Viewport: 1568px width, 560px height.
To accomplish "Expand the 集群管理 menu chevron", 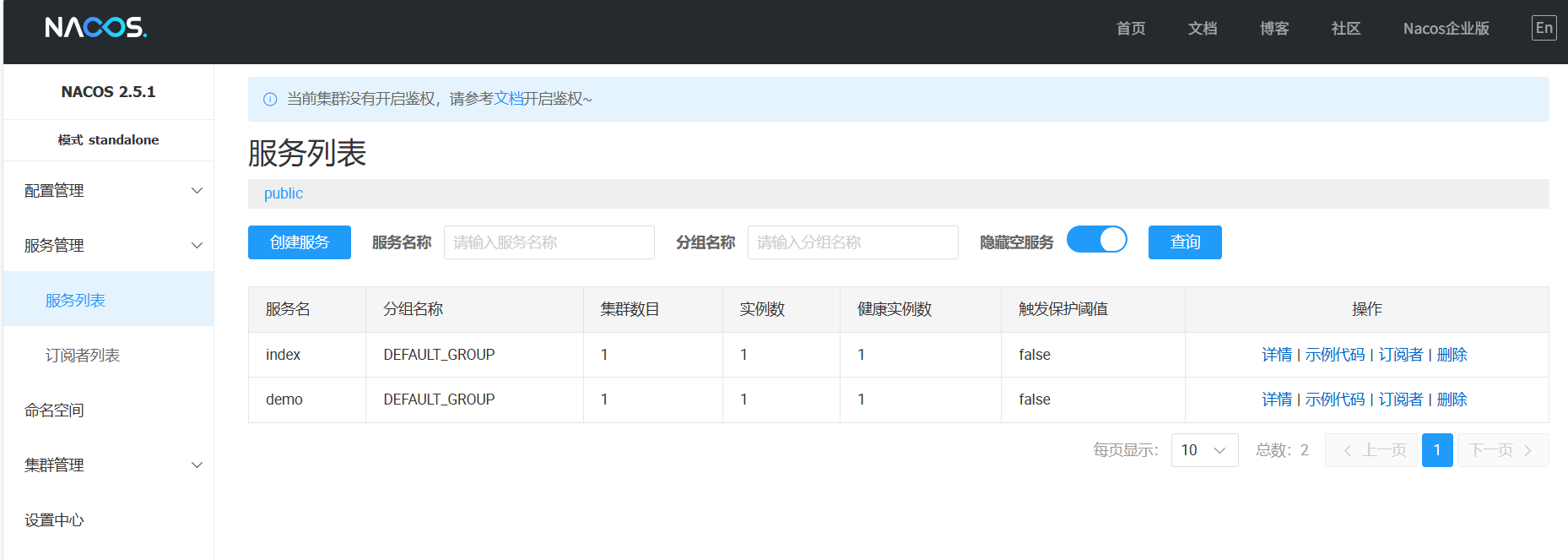I will tap(197, 465).
